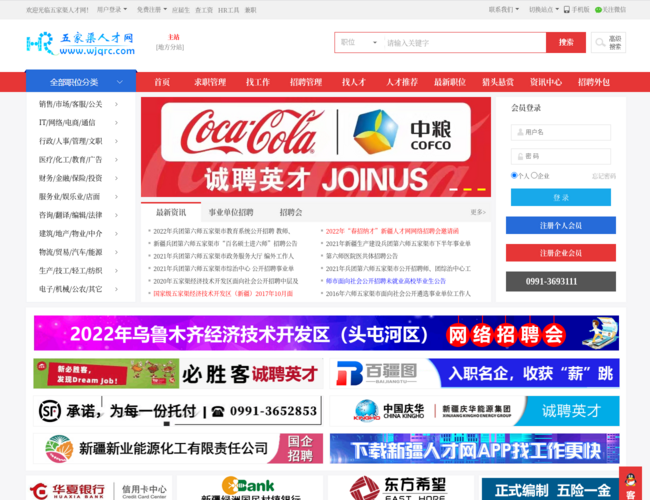Switch to the 最新资讯 tab
The height and width of the screenshot is (500, 650).
tap(171, 212)
